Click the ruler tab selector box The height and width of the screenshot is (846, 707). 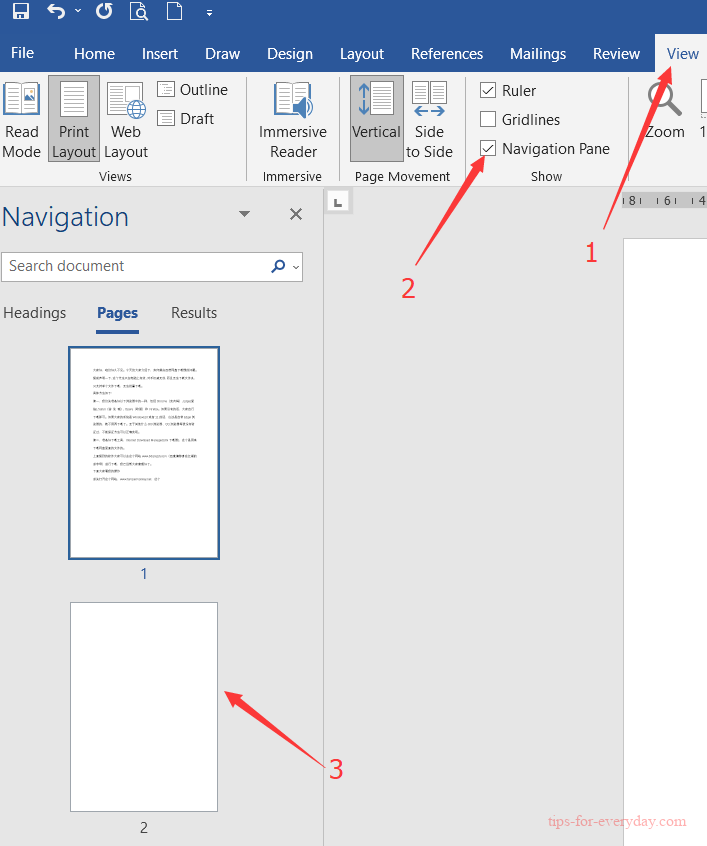click(x=338, y=202)
